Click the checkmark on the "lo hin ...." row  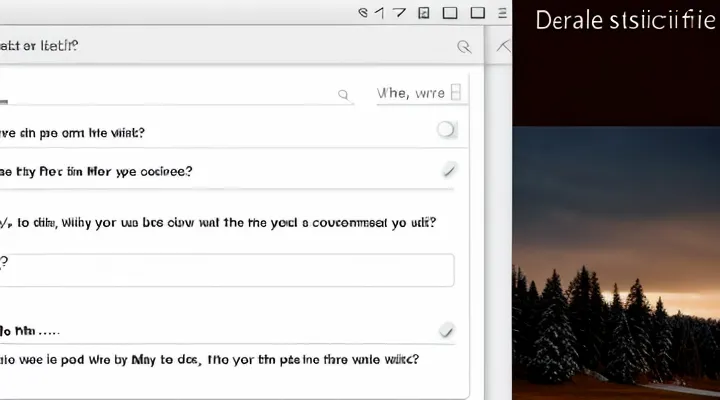tap(446, 330)
